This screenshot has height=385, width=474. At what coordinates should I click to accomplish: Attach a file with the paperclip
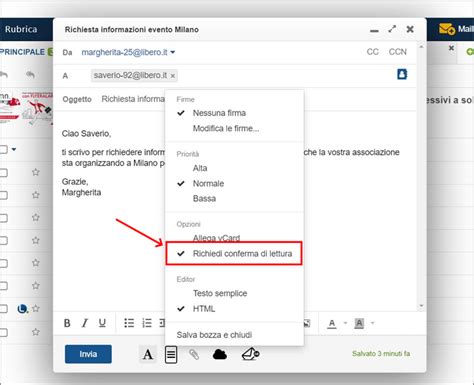(x=194, y=354)
